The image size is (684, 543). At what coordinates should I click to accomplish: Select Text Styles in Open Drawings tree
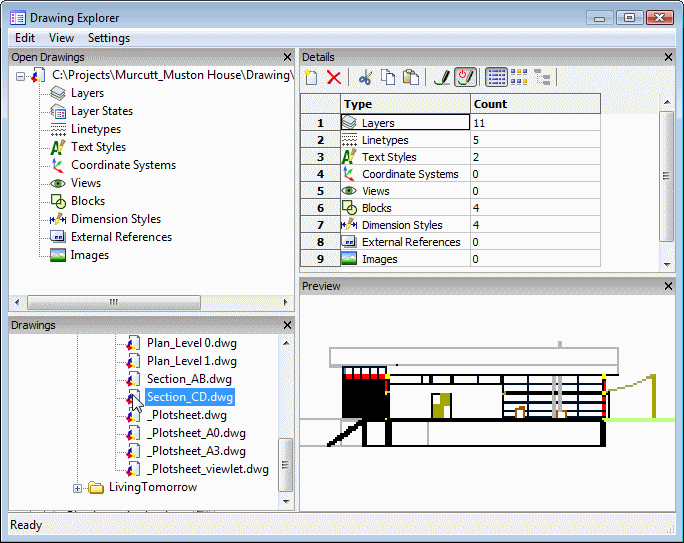point(98,147)
